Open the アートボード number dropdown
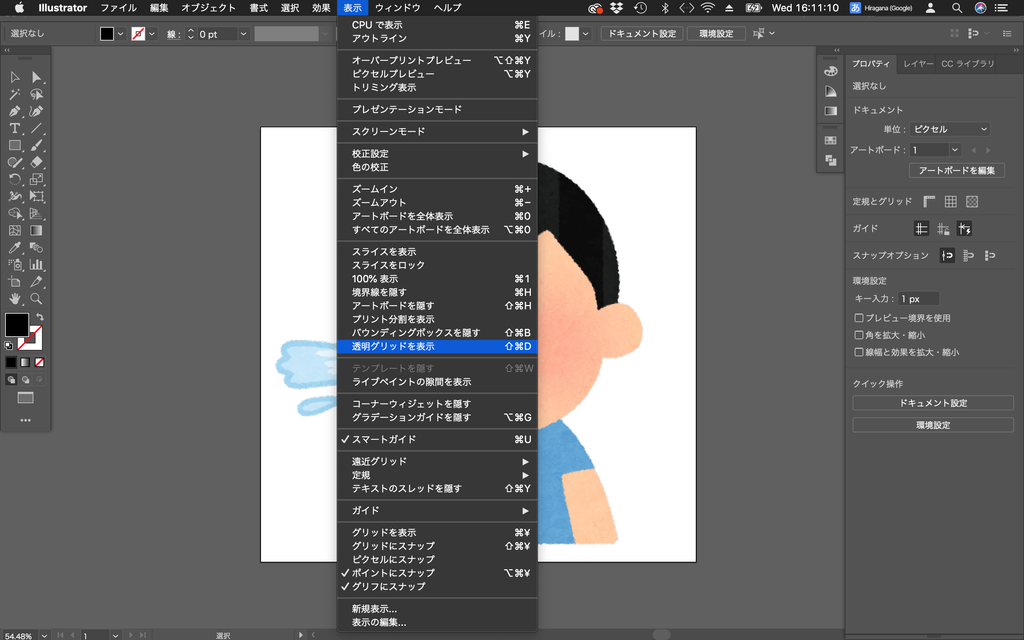Screen dimensions: 1024x640 (955, 150)
